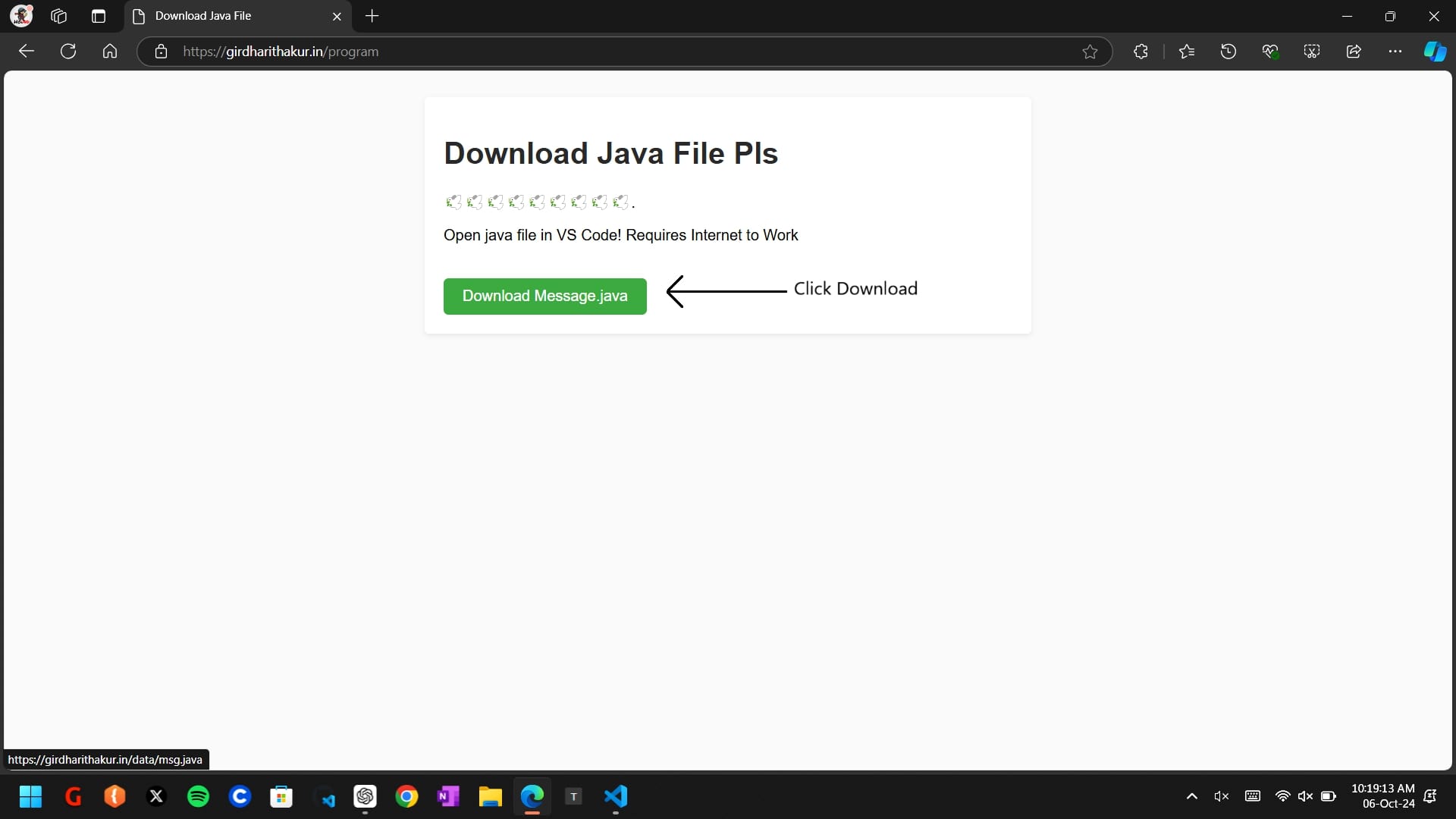Click the address bar URL field
The width and height of the screenshot is (1456, 819).
click(x=607, y=52)
